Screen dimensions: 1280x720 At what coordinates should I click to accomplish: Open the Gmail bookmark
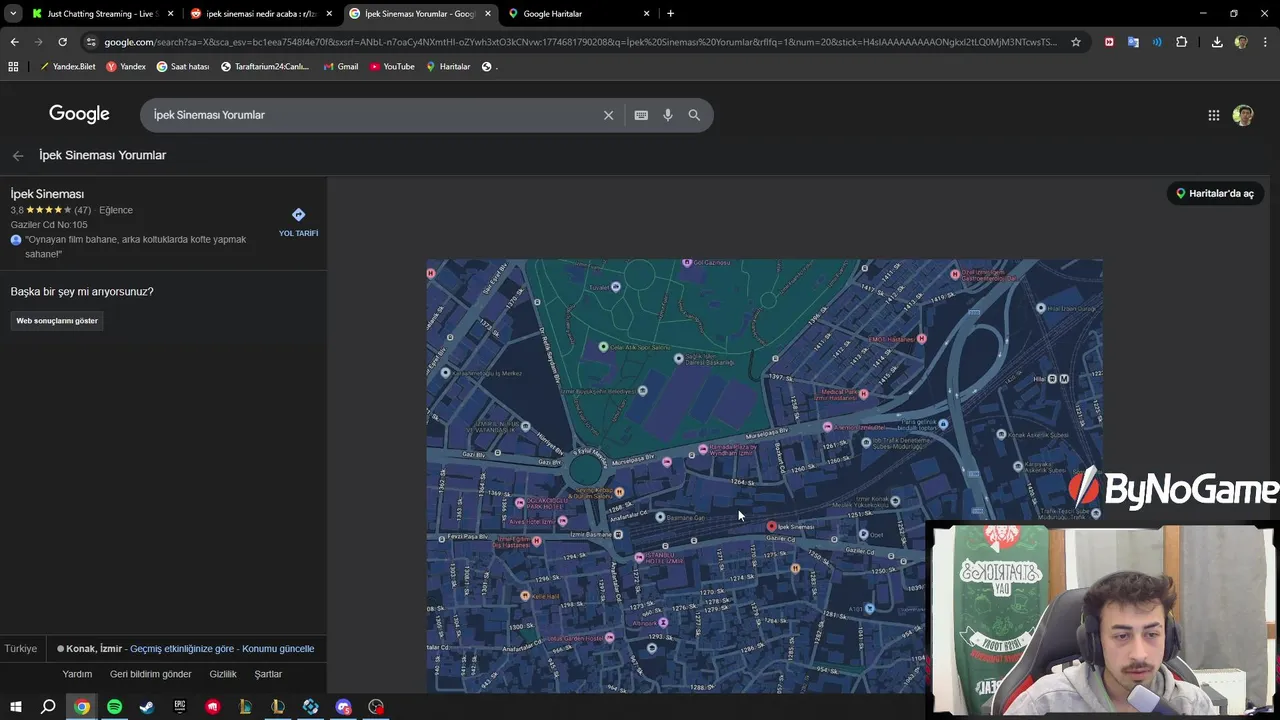pos(341,67)
